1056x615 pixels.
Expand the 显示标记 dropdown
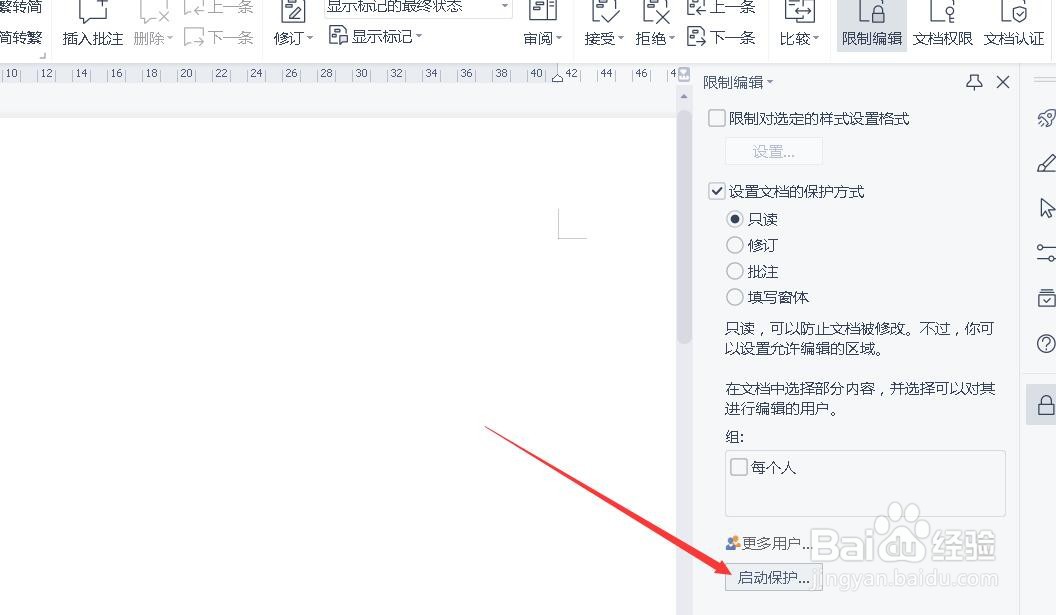pyautogui.click(x=376, y=36)
